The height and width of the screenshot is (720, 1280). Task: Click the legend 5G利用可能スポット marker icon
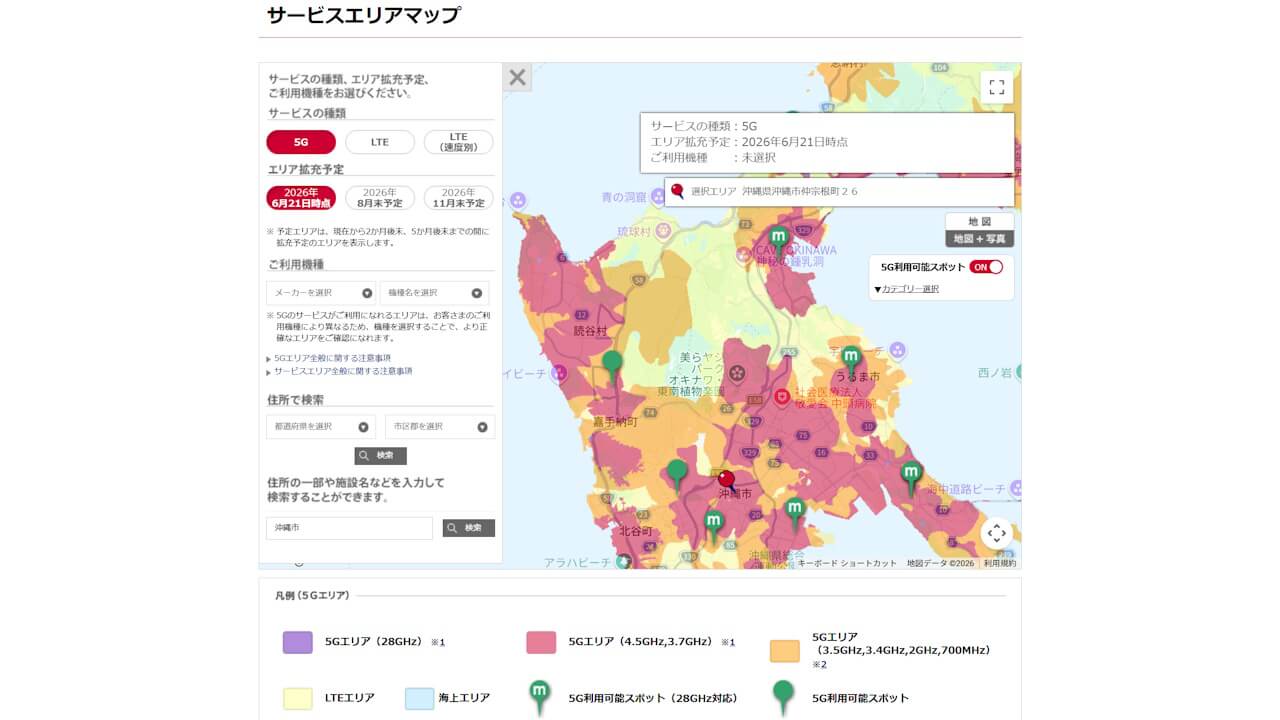tap(784, 696)
